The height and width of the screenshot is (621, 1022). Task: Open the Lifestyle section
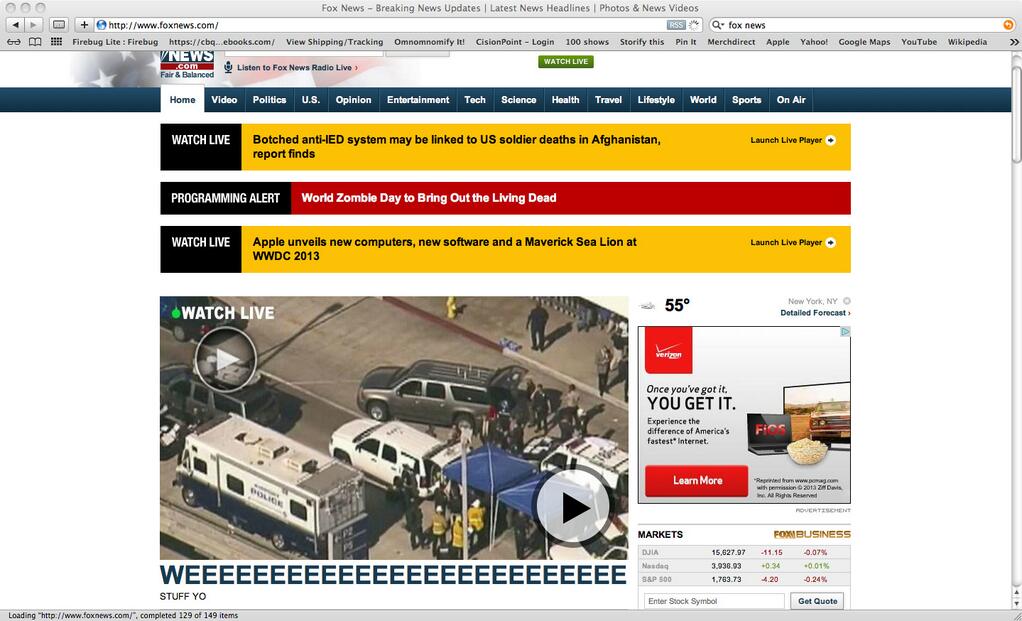(656, 100)
